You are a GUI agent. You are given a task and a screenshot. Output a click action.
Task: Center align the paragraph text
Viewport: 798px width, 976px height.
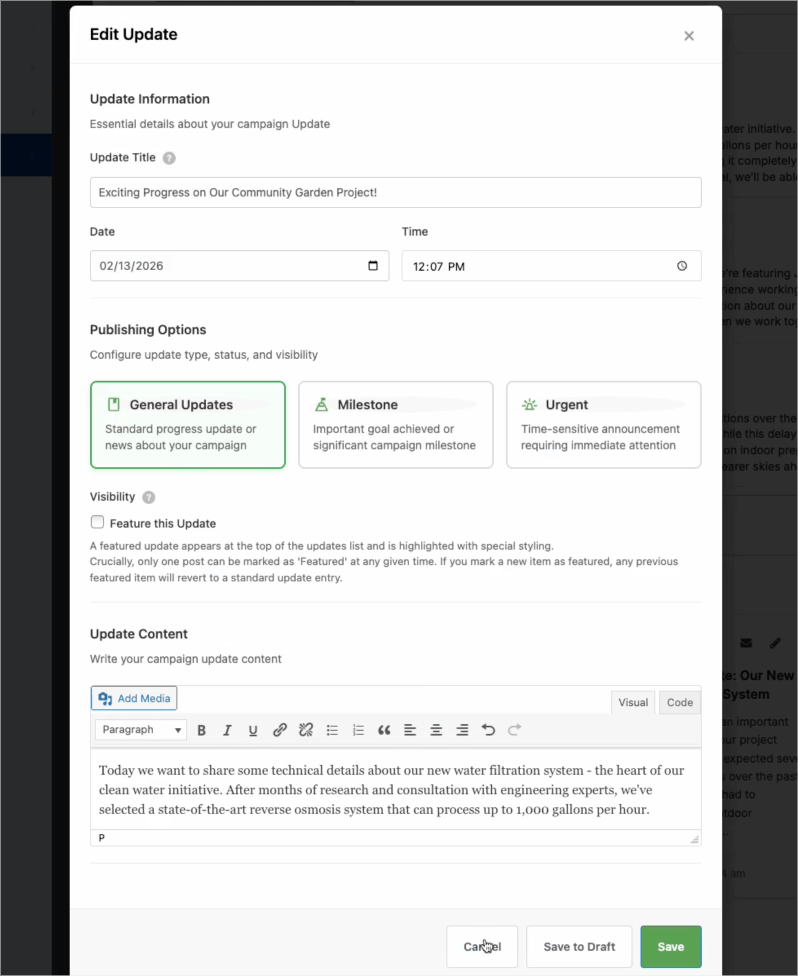[436, 730]
